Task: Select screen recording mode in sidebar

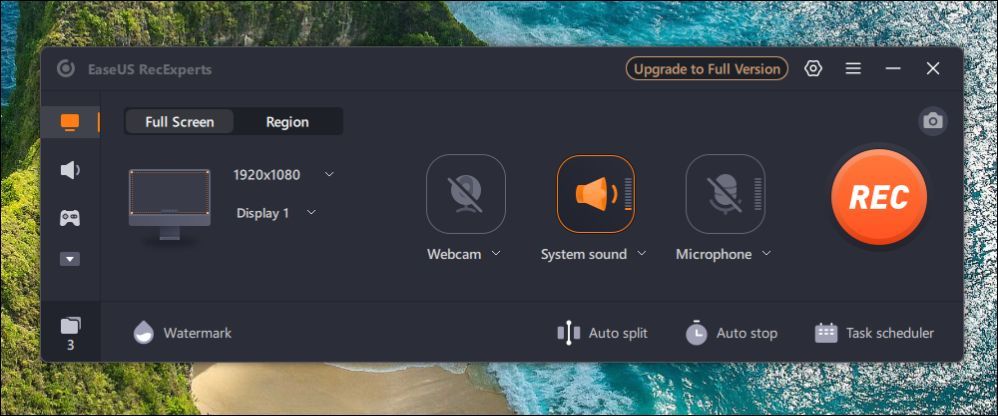Action: tap(70, 122)
